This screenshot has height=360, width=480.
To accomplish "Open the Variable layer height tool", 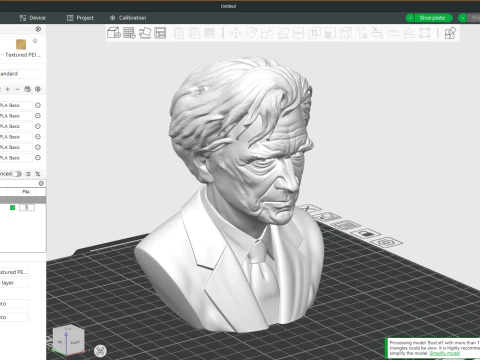I will coord(210,33).
